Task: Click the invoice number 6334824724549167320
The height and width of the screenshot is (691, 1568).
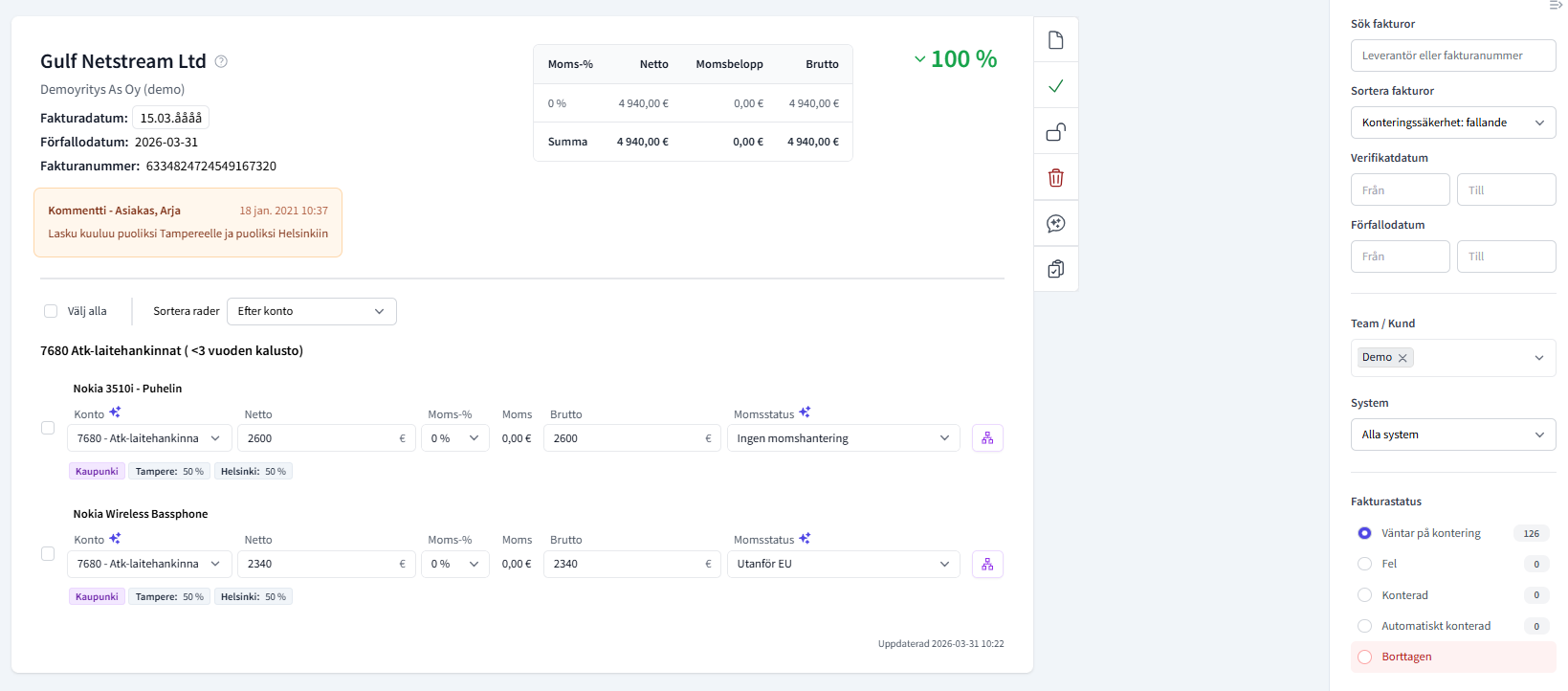Action: tap(211, 166)
